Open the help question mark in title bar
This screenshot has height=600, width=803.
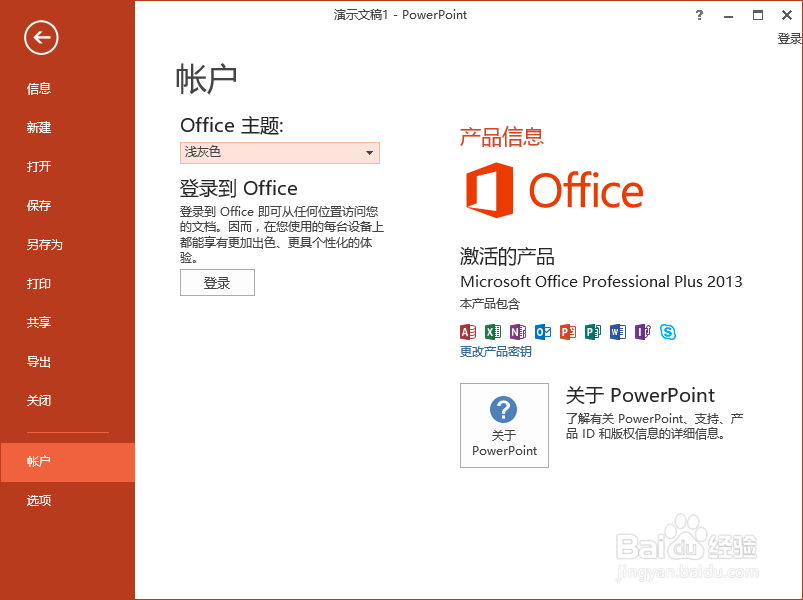(x=700, y=15)
